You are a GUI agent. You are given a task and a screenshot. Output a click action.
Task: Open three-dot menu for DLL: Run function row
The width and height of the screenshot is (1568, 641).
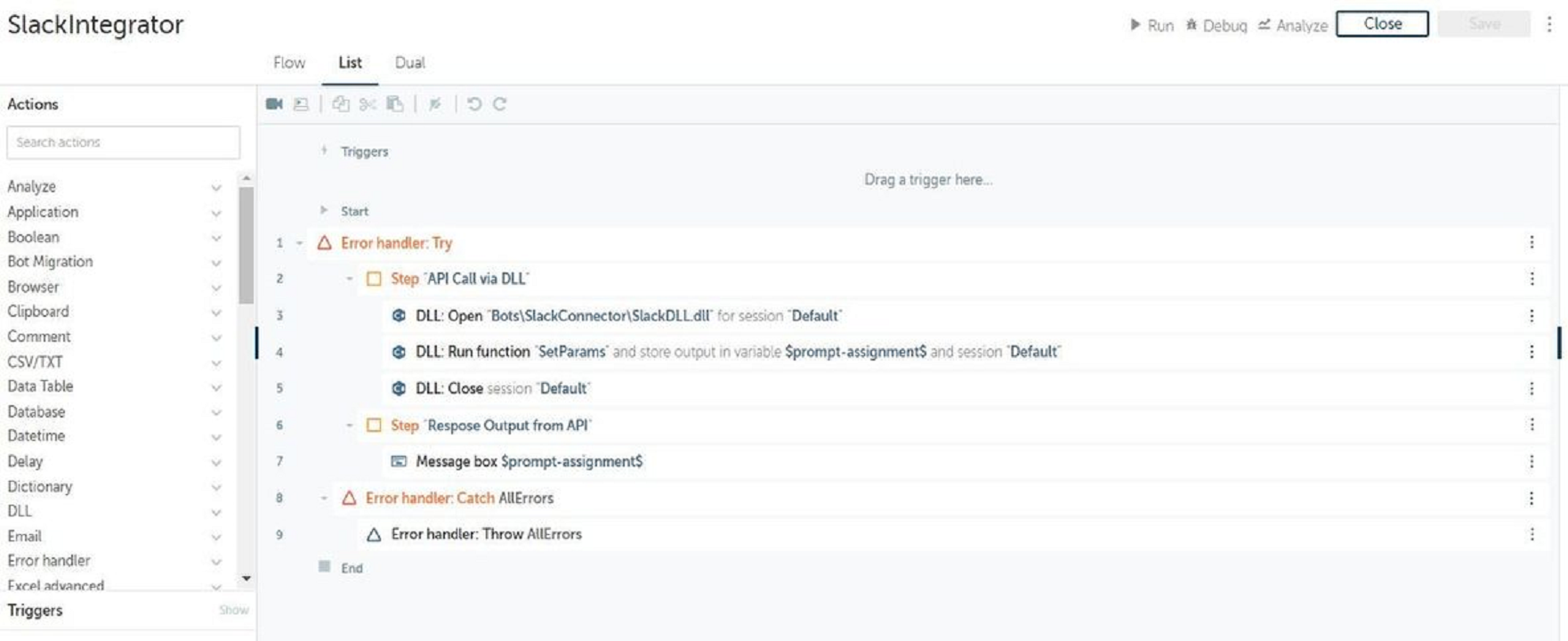tap(1532, 352)
